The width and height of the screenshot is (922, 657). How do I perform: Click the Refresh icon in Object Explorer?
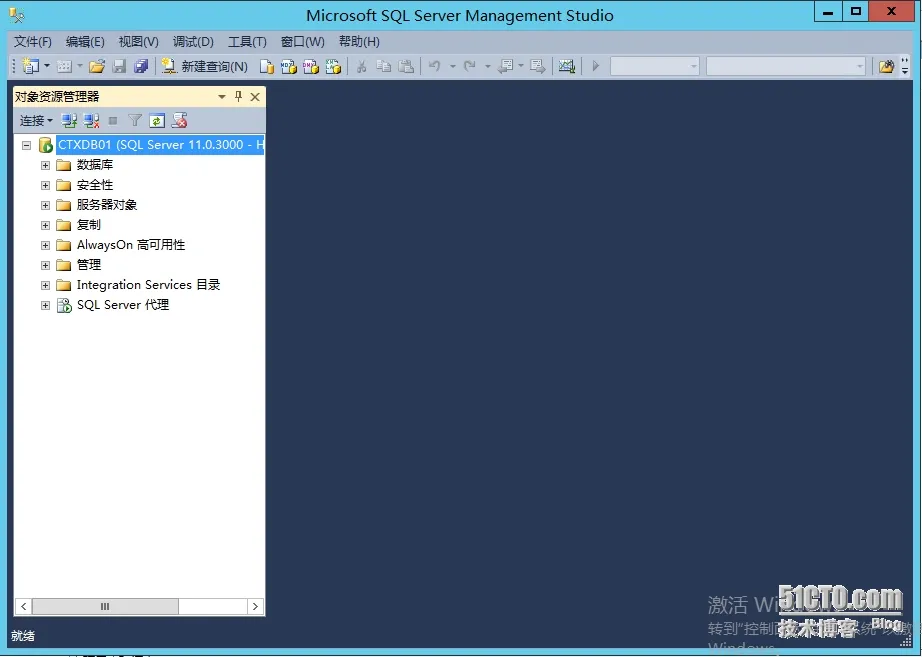pos(157,121)
